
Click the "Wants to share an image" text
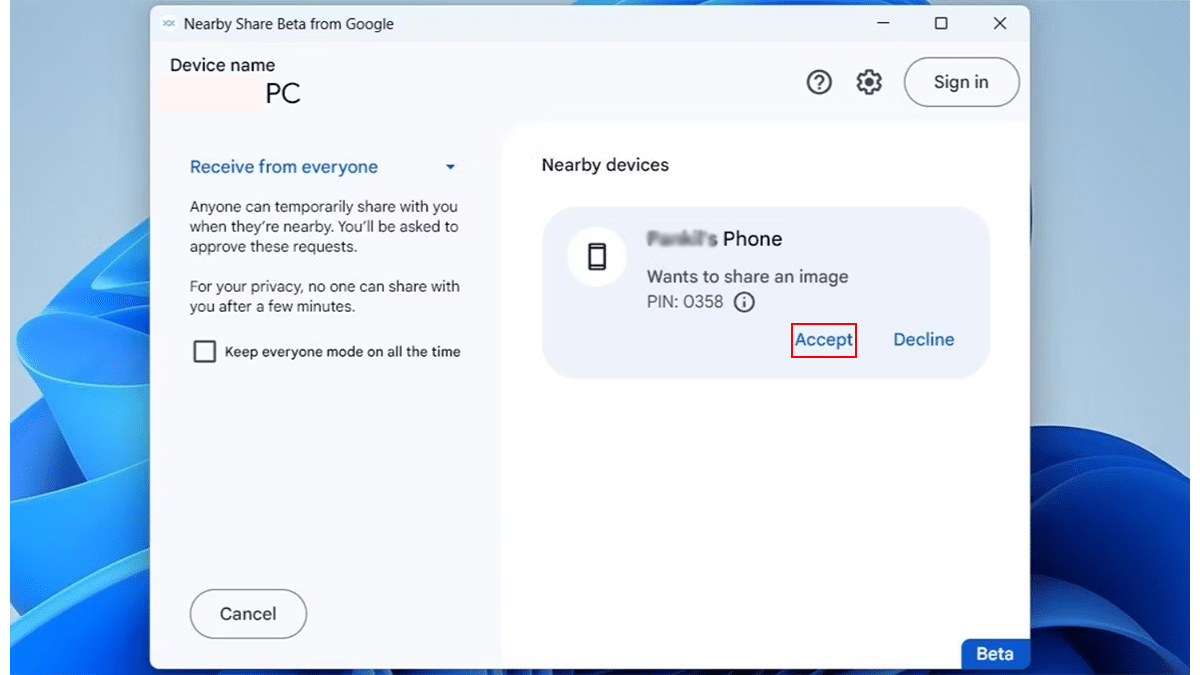click(747, 277)
